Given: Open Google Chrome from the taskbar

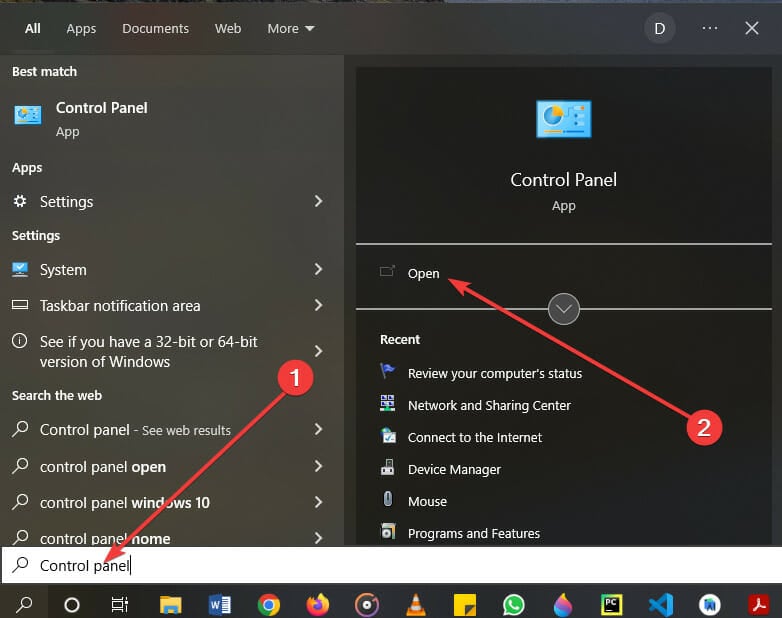Looking at the screenshot, I should pos(268,605).
